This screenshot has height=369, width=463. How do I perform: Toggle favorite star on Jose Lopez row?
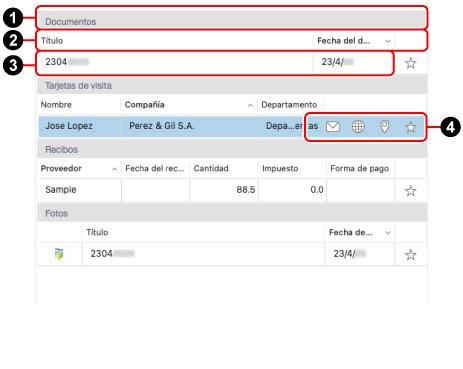point(410,127)
